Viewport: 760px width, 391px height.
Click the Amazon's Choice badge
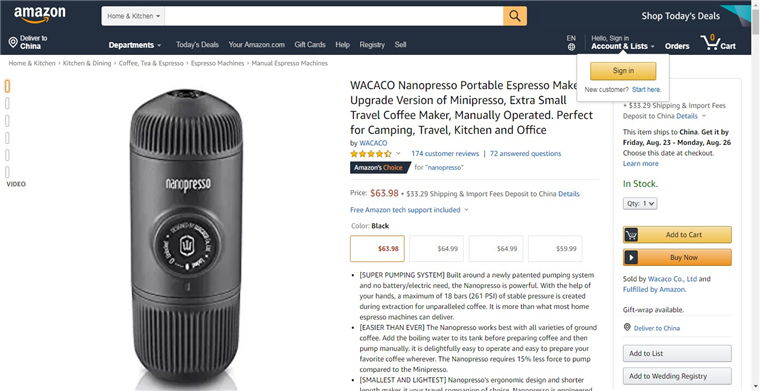(379, 168)
